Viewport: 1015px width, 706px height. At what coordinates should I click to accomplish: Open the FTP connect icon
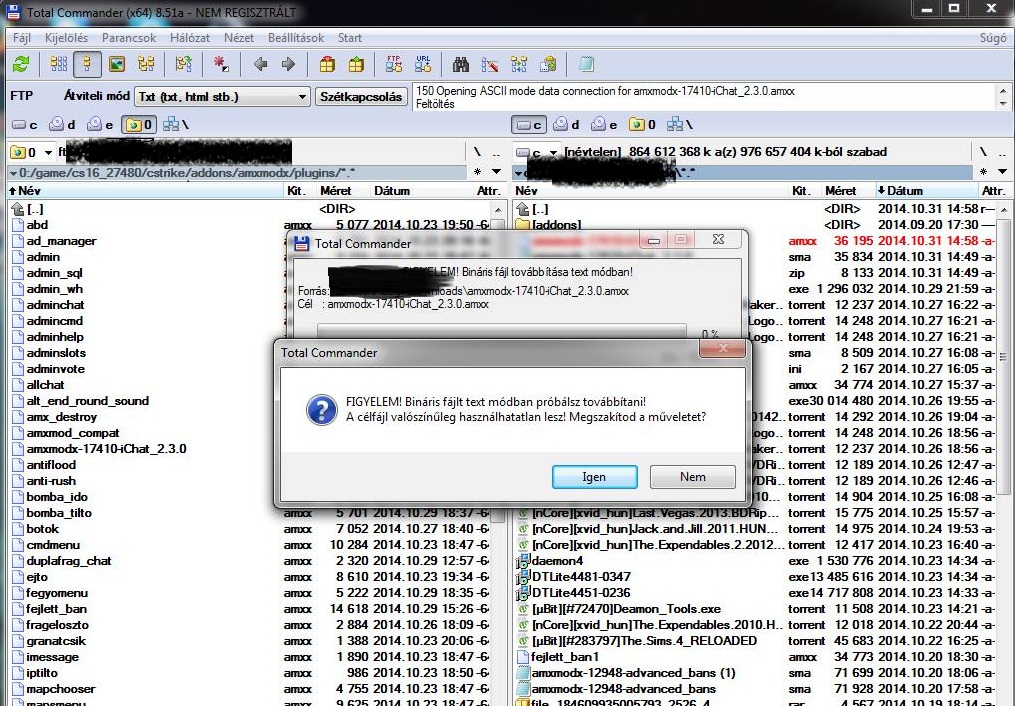click(394, 64)
